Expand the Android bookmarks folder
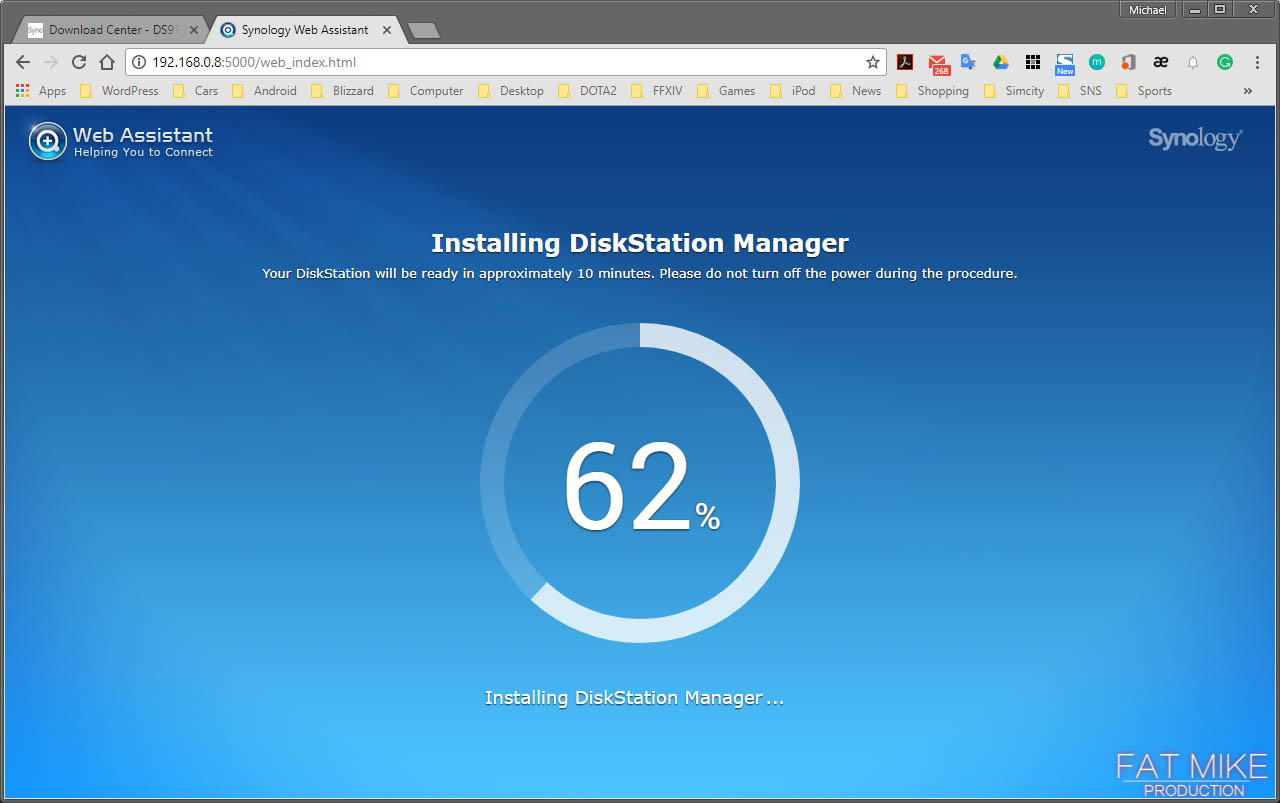The image size is (1280, 803). (264, 91)
